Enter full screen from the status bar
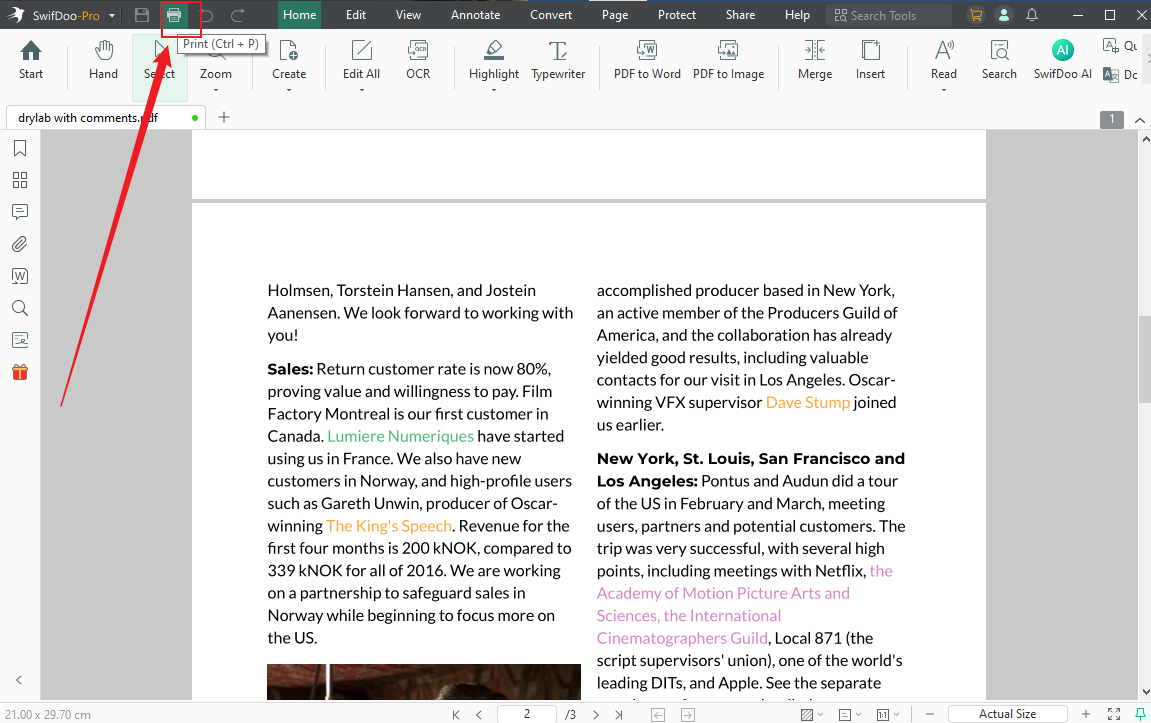 click(x=1114, y=714)
